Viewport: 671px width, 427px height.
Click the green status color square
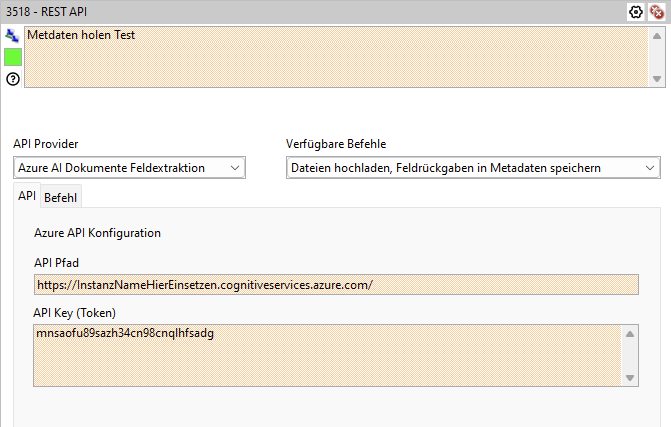tap(12, 57)
